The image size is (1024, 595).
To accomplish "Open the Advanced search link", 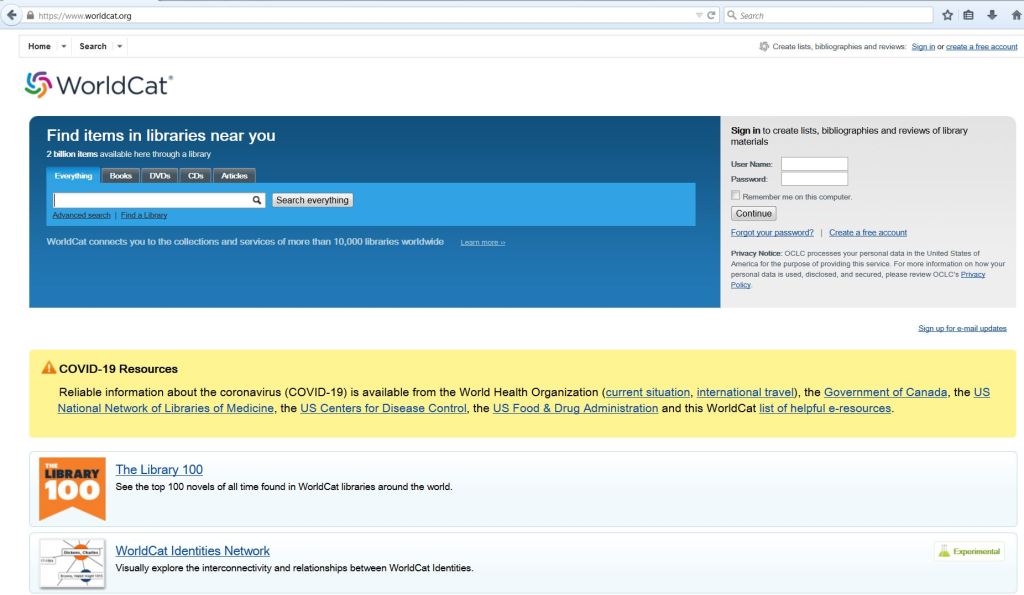I will [x=81, y=215].
